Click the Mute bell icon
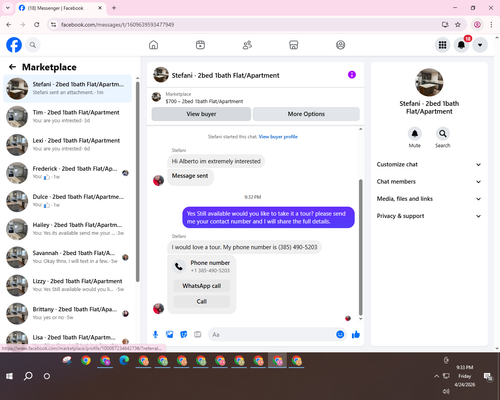The width and height of the screenshot is (500, 400). pos(415,134)
